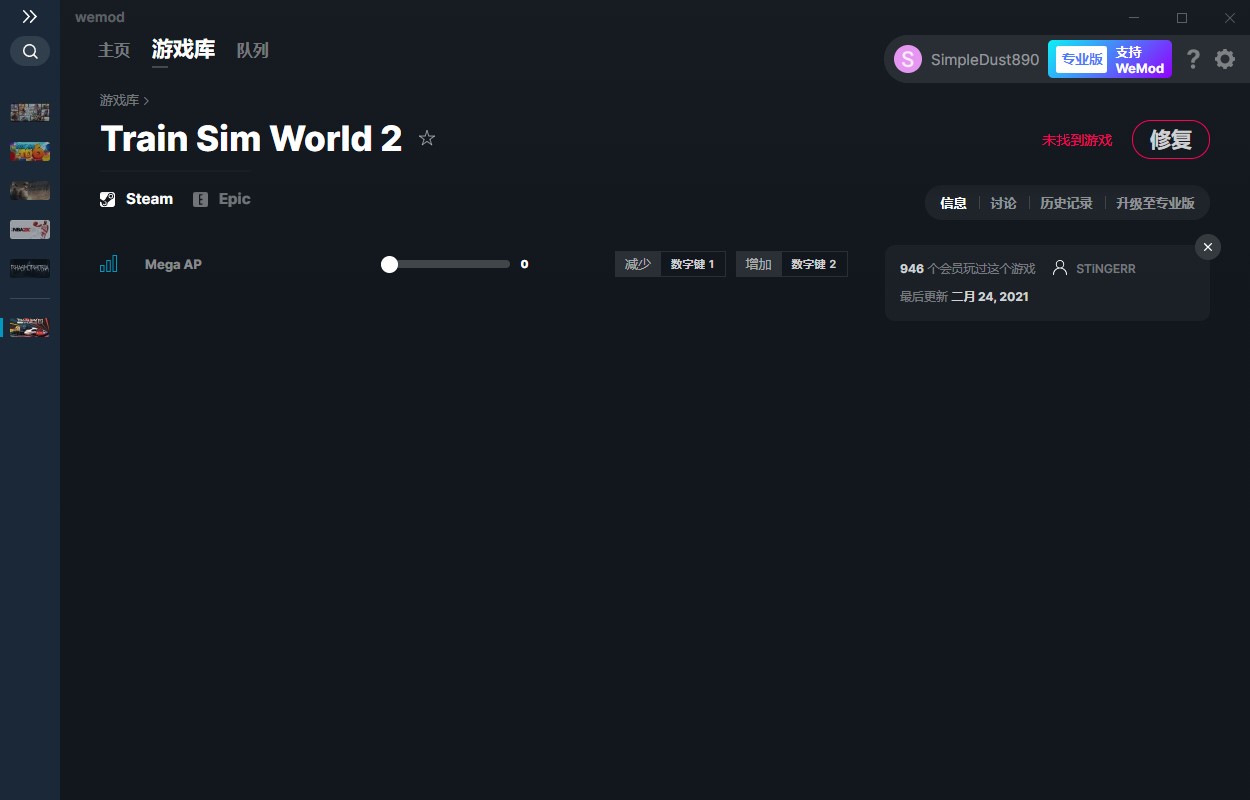Viewport: 1250px width, 800px height.
Task: Maximize the WeMod window
Action: 1182,17
